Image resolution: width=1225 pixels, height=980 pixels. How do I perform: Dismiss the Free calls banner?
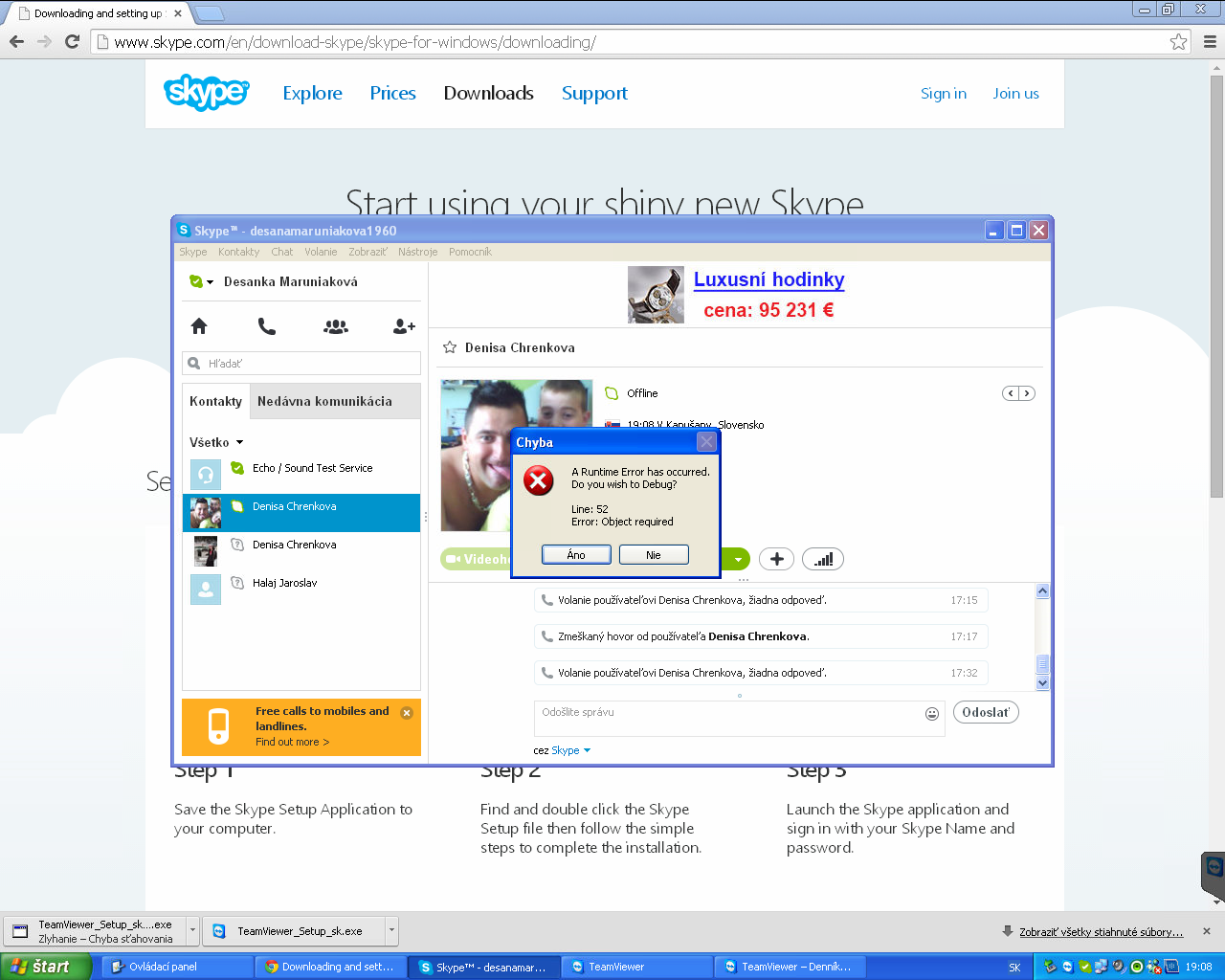407,713
